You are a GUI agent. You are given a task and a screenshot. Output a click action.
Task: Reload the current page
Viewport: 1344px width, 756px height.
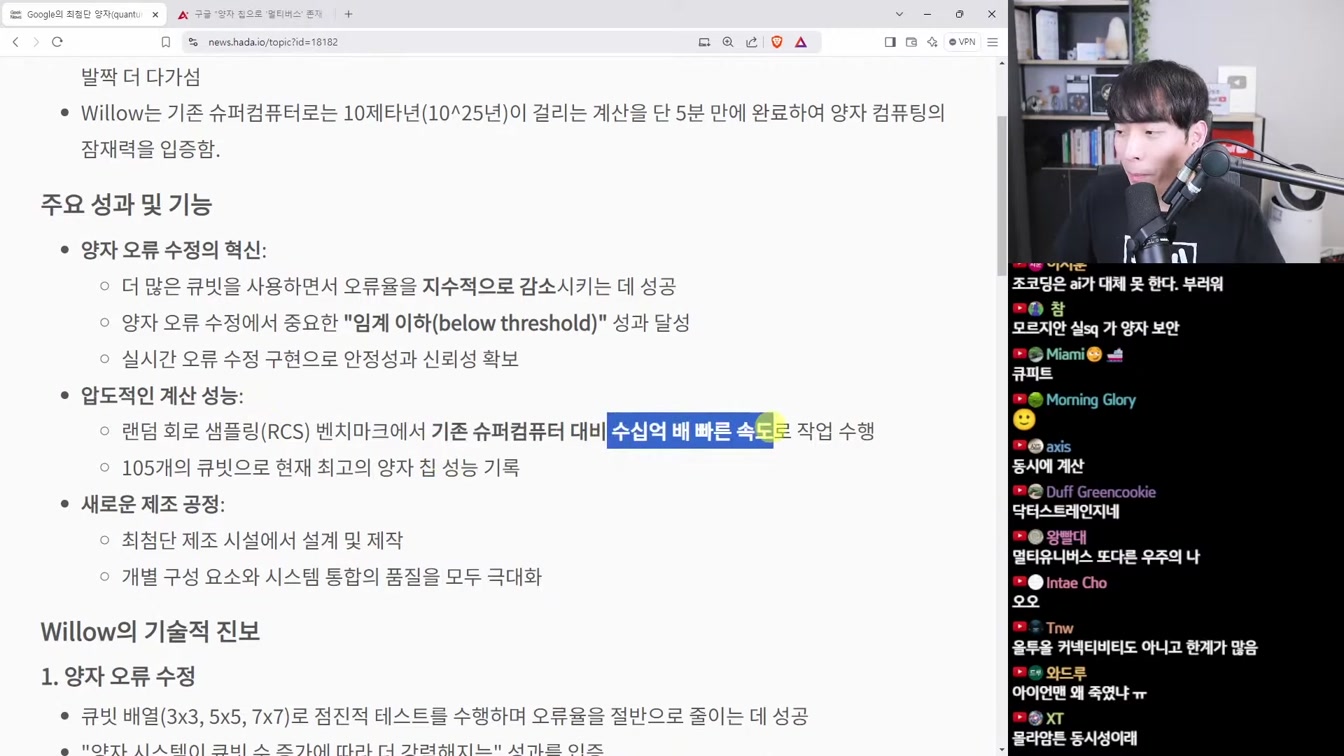coord(57,42)
